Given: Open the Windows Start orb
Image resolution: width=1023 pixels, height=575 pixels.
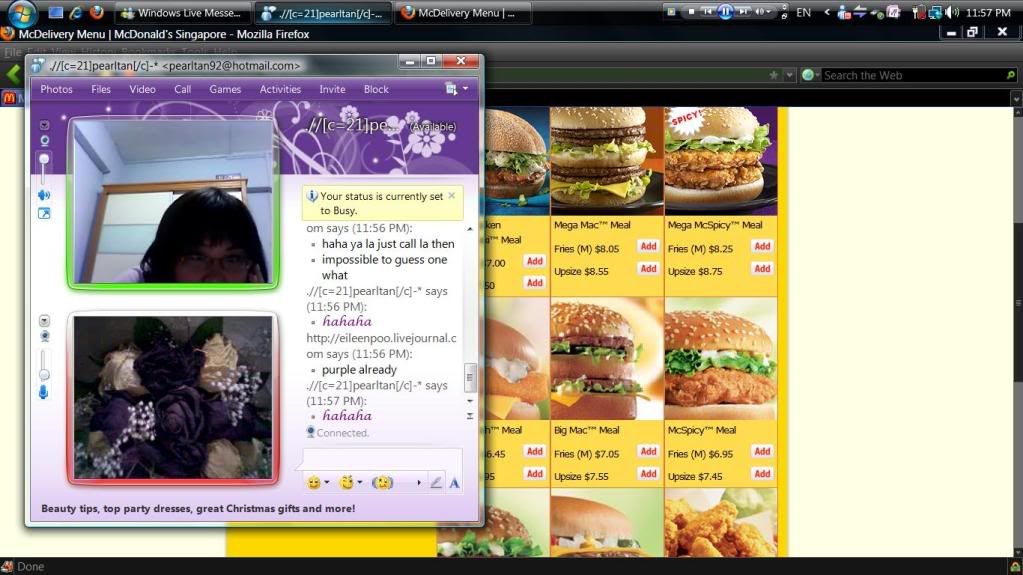Looking at the screenshot, I should (22, 13).
